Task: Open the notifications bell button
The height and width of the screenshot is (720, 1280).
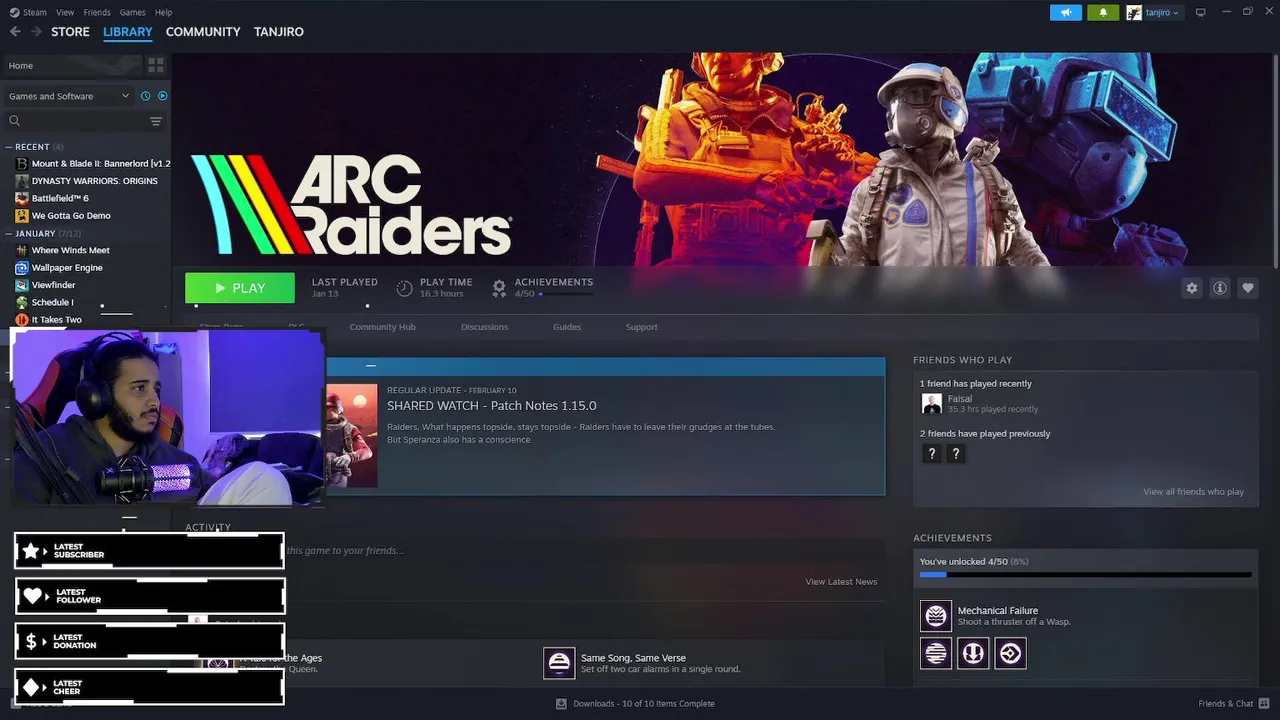Action: pyautogui.click(x=1103, y=12)
